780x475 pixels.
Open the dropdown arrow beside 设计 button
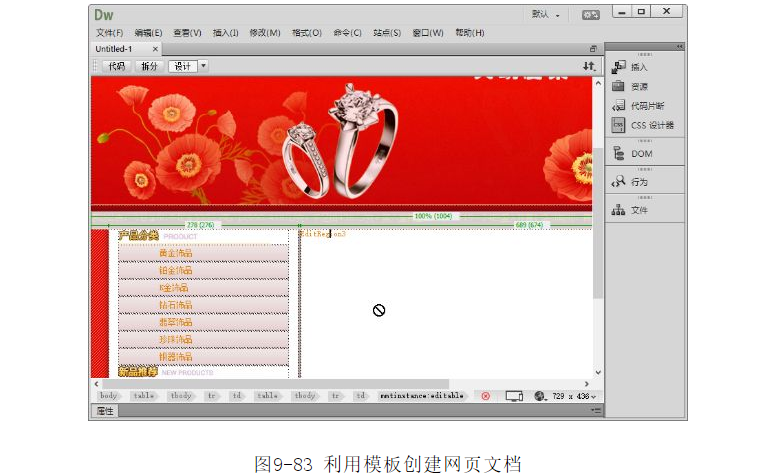[x=204, y=66]
